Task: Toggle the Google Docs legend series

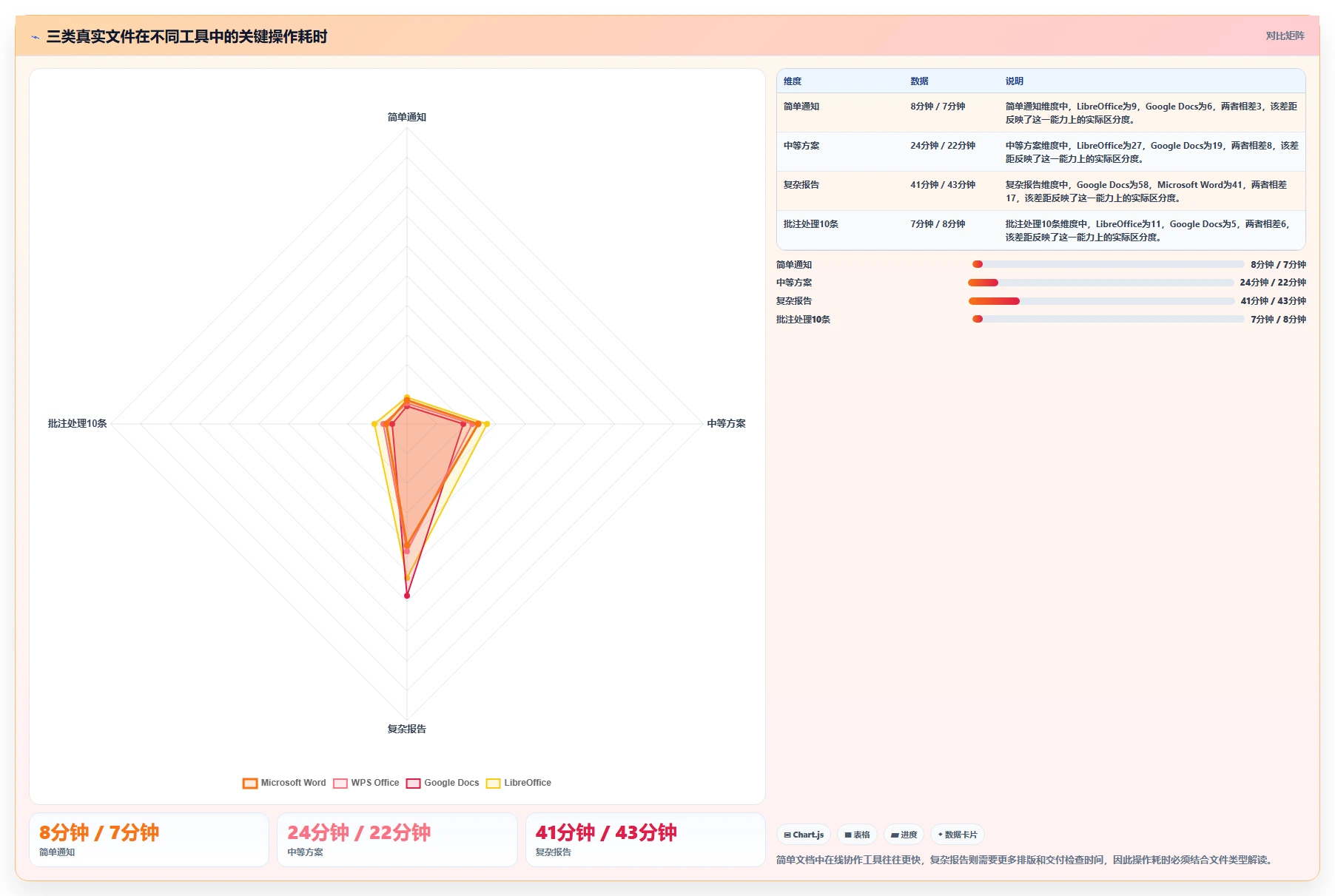Action: (x=443, y=783)
